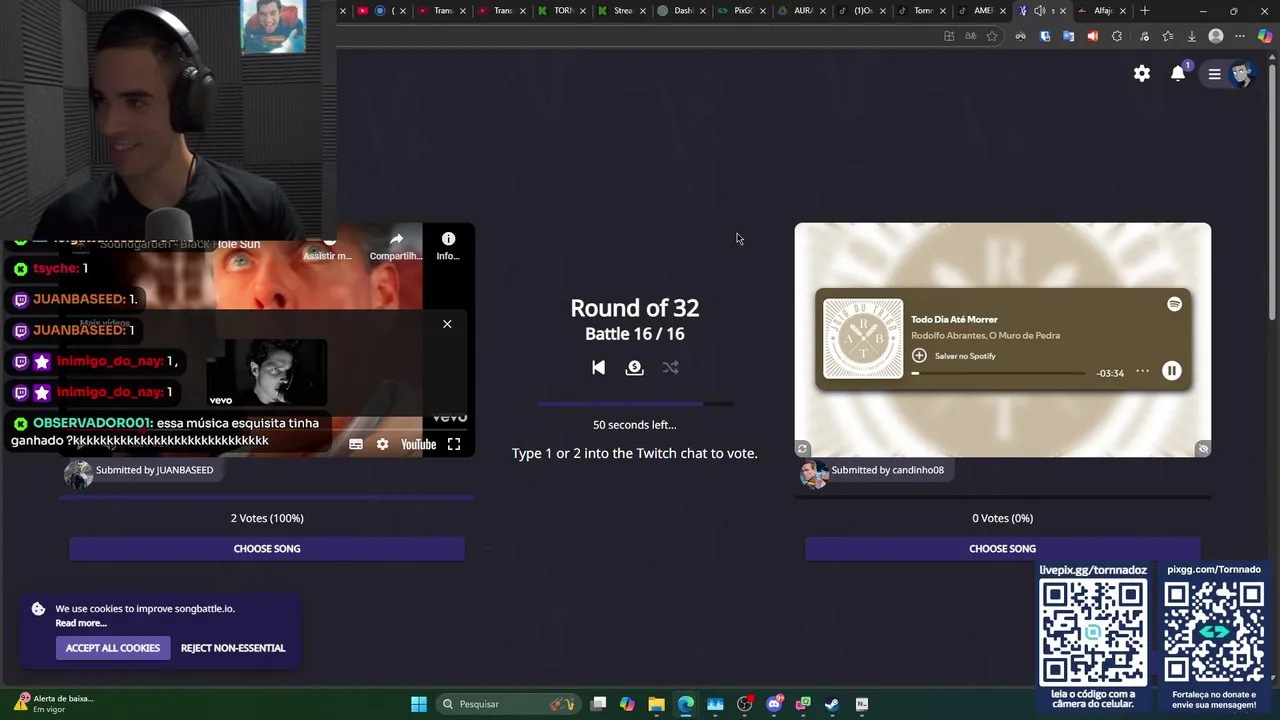Click the coin bag icon under Battle 16

click(634, 368)
